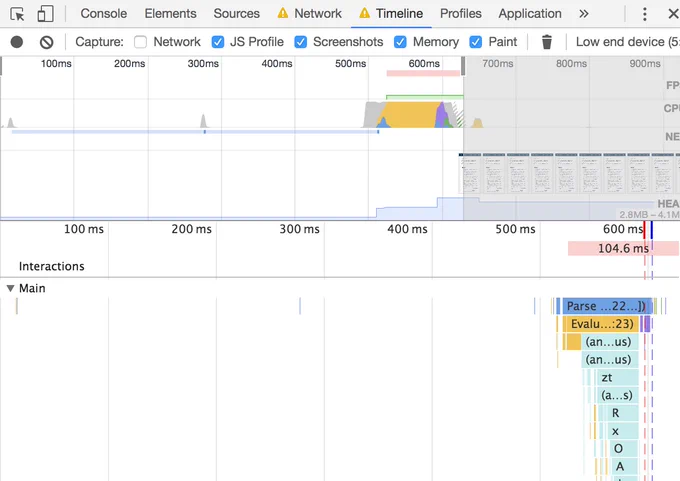This screenshot has width=680, height=481.
Task: Select the A function block
Action: click(625, 467)
